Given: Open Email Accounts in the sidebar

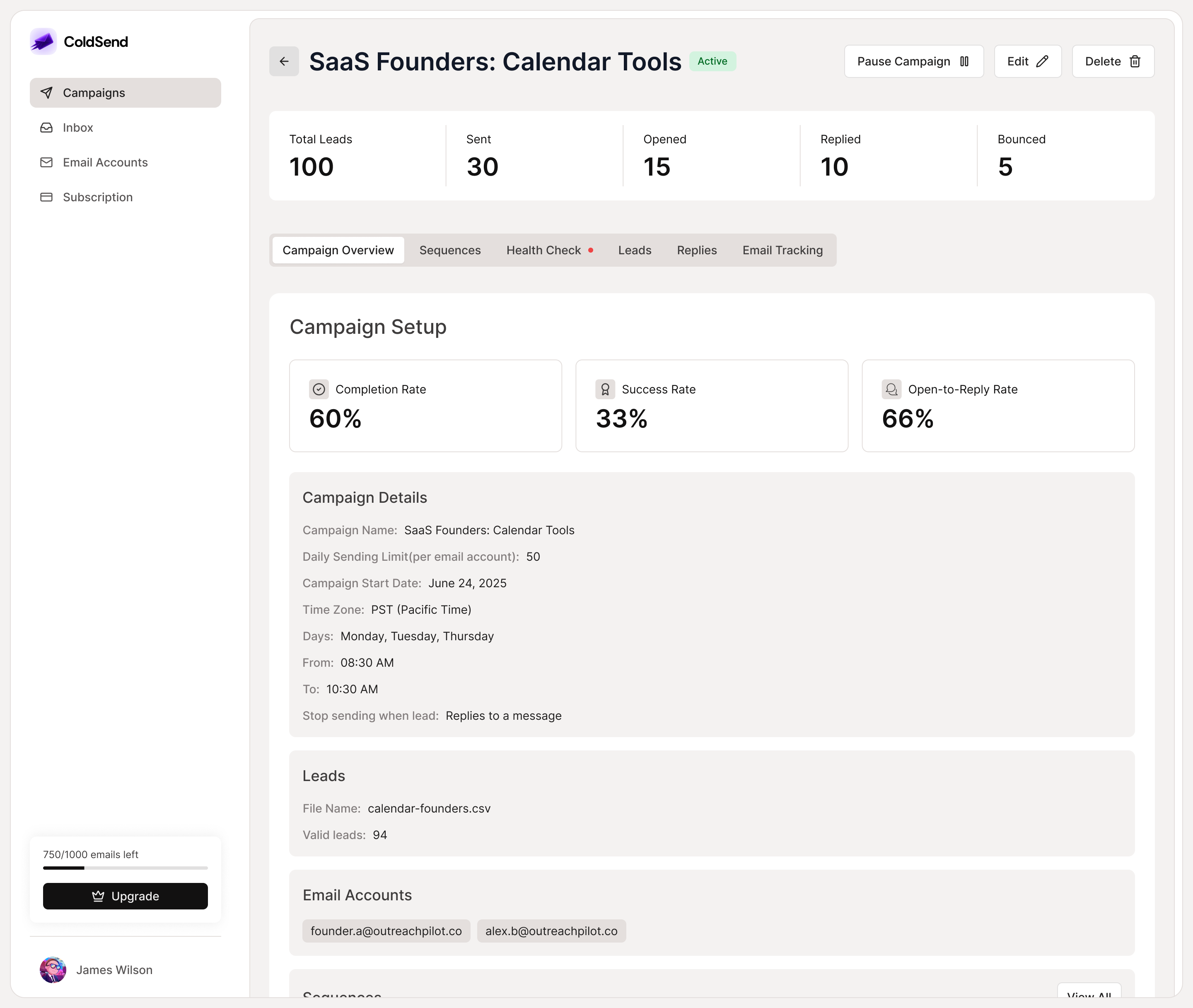Looking at the screenshot, I should point(125,162).
